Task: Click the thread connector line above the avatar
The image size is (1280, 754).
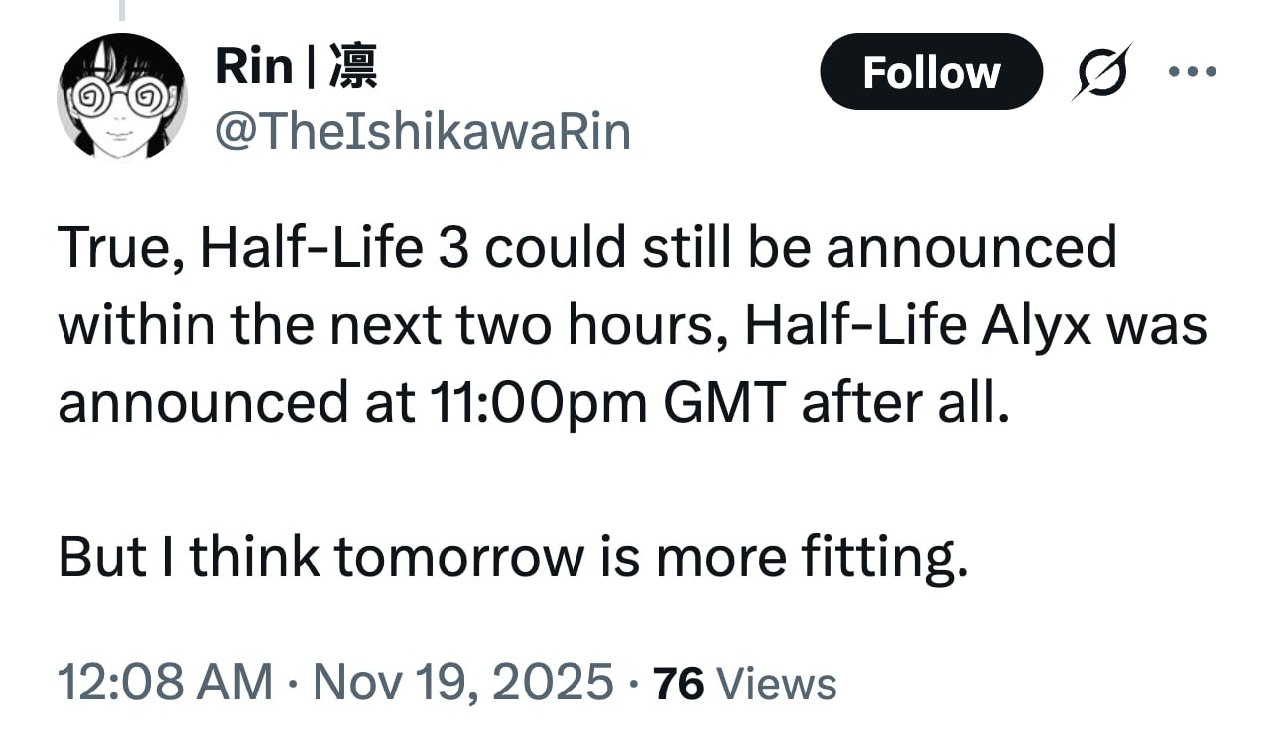Action: [122, 10]
